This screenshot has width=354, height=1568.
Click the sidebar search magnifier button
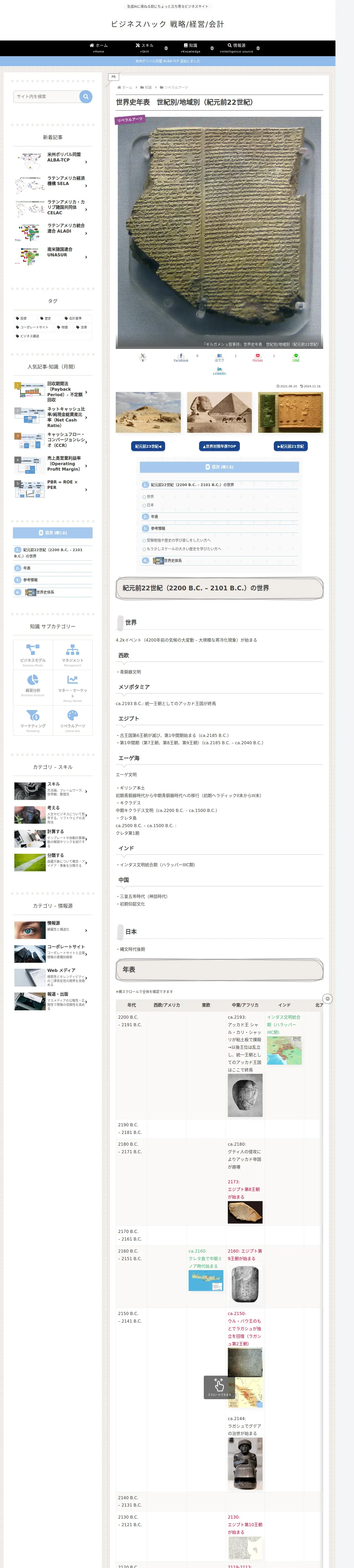[86, 96]
